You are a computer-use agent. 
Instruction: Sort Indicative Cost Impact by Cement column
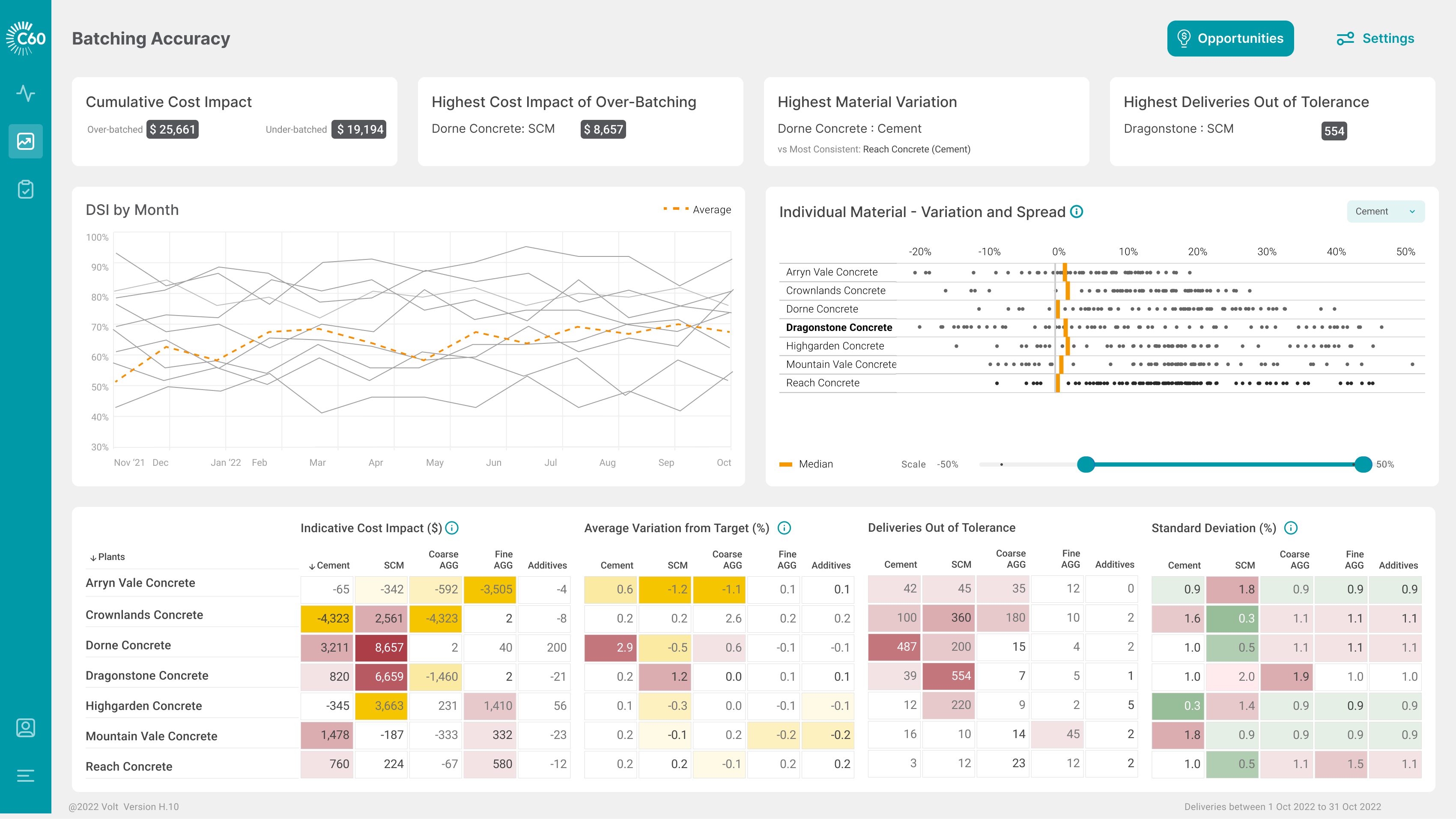(x=329, y=565)
